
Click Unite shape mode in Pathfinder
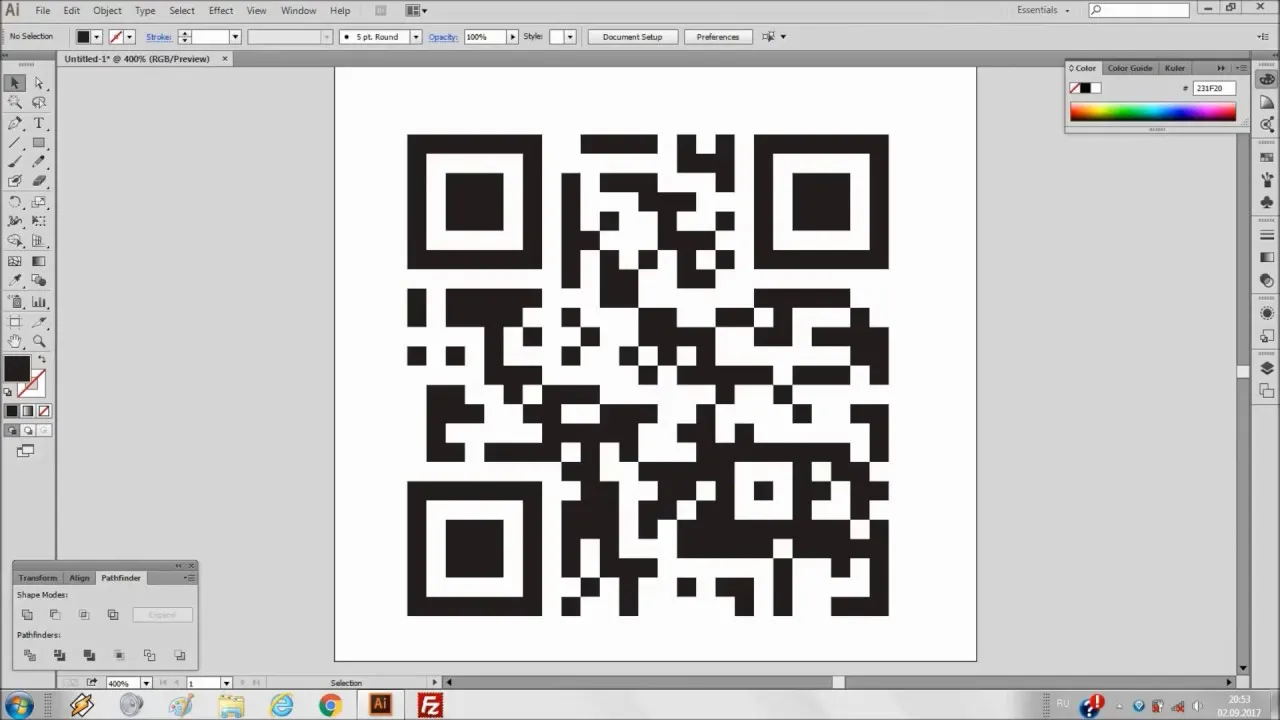tap(27, 615)
